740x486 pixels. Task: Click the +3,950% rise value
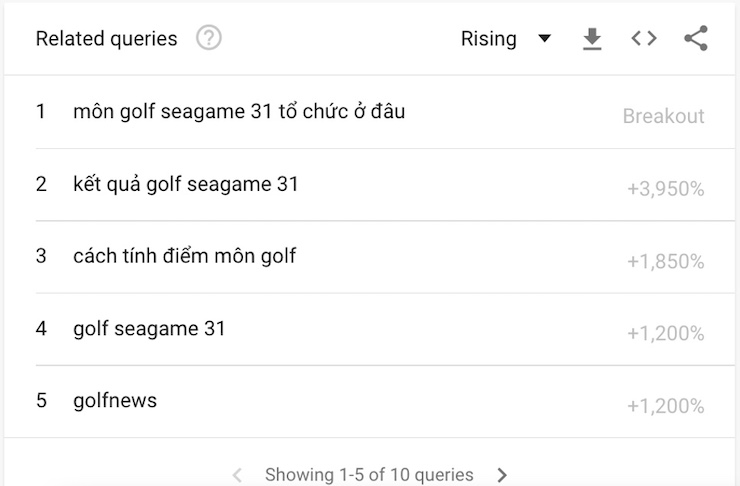coord(666,189)
